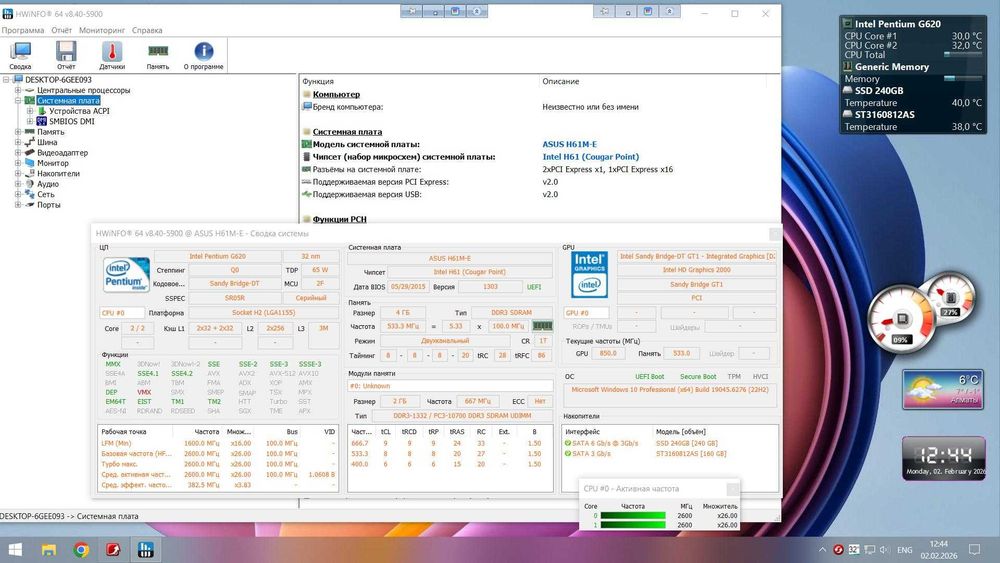Click the 'Socket H2 (LGA1155)' platform field
This screenshot has height=563, width=1000.
click(x=263, y=313)
